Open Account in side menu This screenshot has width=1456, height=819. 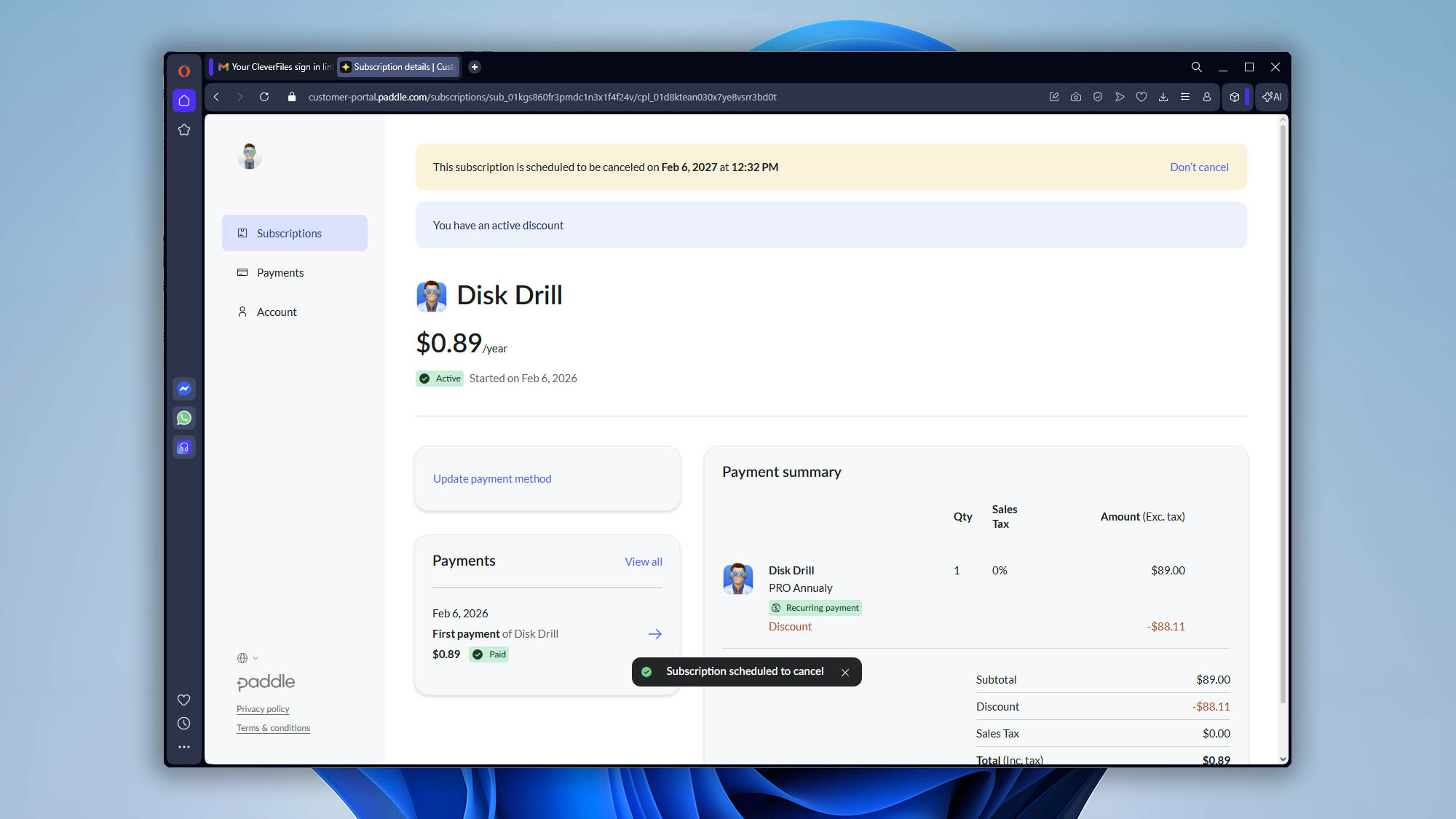[x=277, y=312]
